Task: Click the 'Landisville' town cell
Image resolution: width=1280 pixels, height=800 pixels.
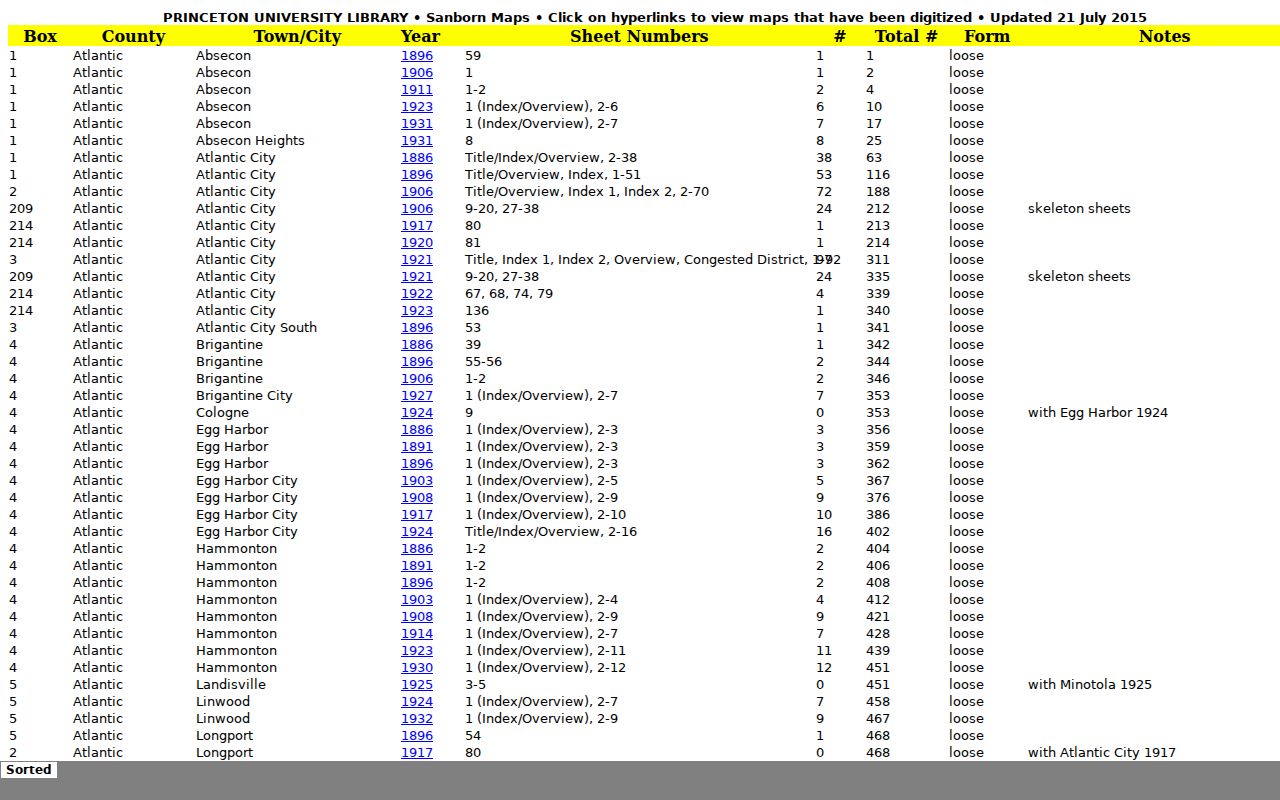Action: 231,685
